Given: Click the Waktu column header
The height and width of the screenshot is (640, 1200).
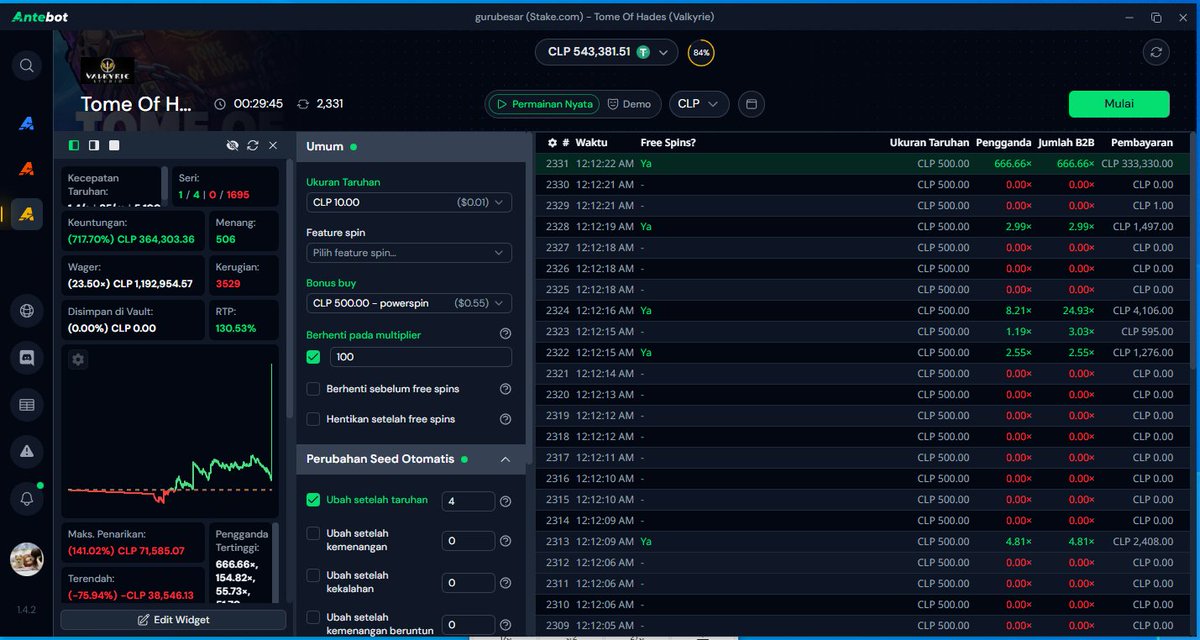Looking at the screenshot, I should 591,143.
